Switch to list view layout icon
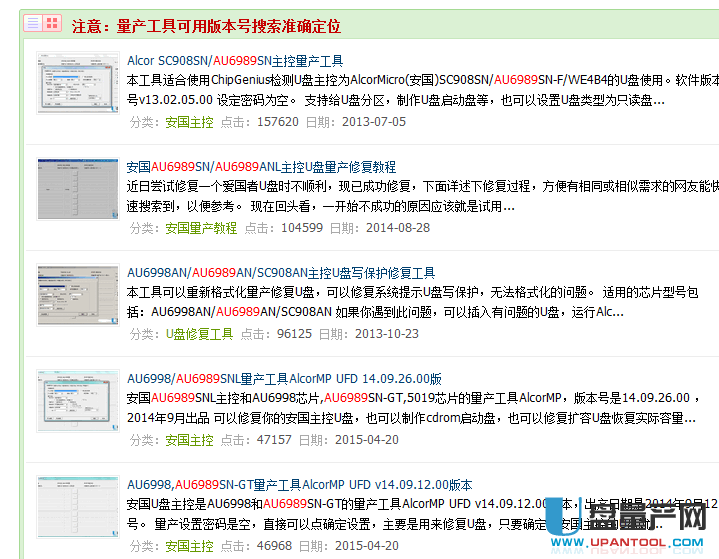Image resolution: width=719 pixels, height=559 pixels. click(33, 23)
